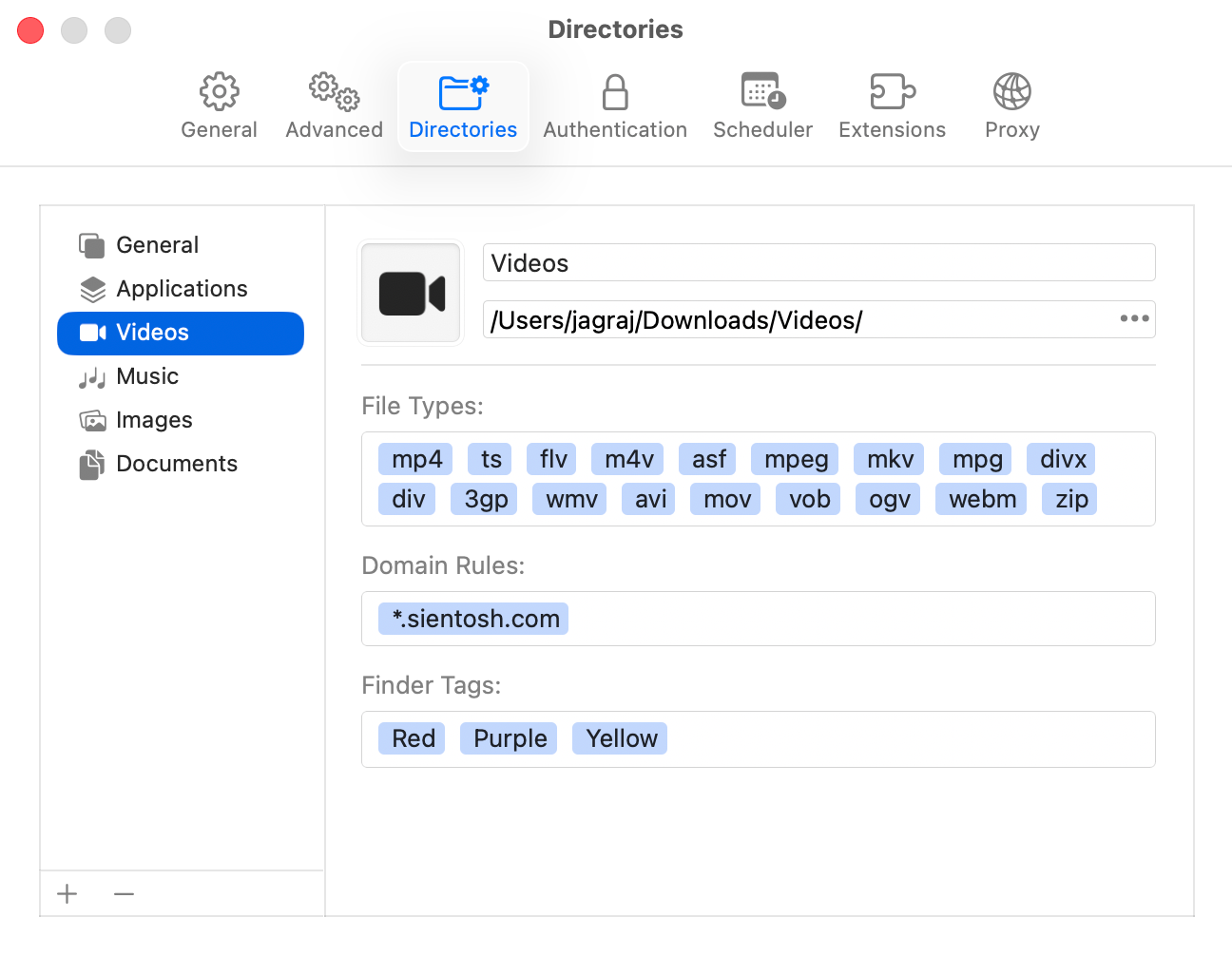
Task: Click the Directories folder icon
Action: pos(463,90)
